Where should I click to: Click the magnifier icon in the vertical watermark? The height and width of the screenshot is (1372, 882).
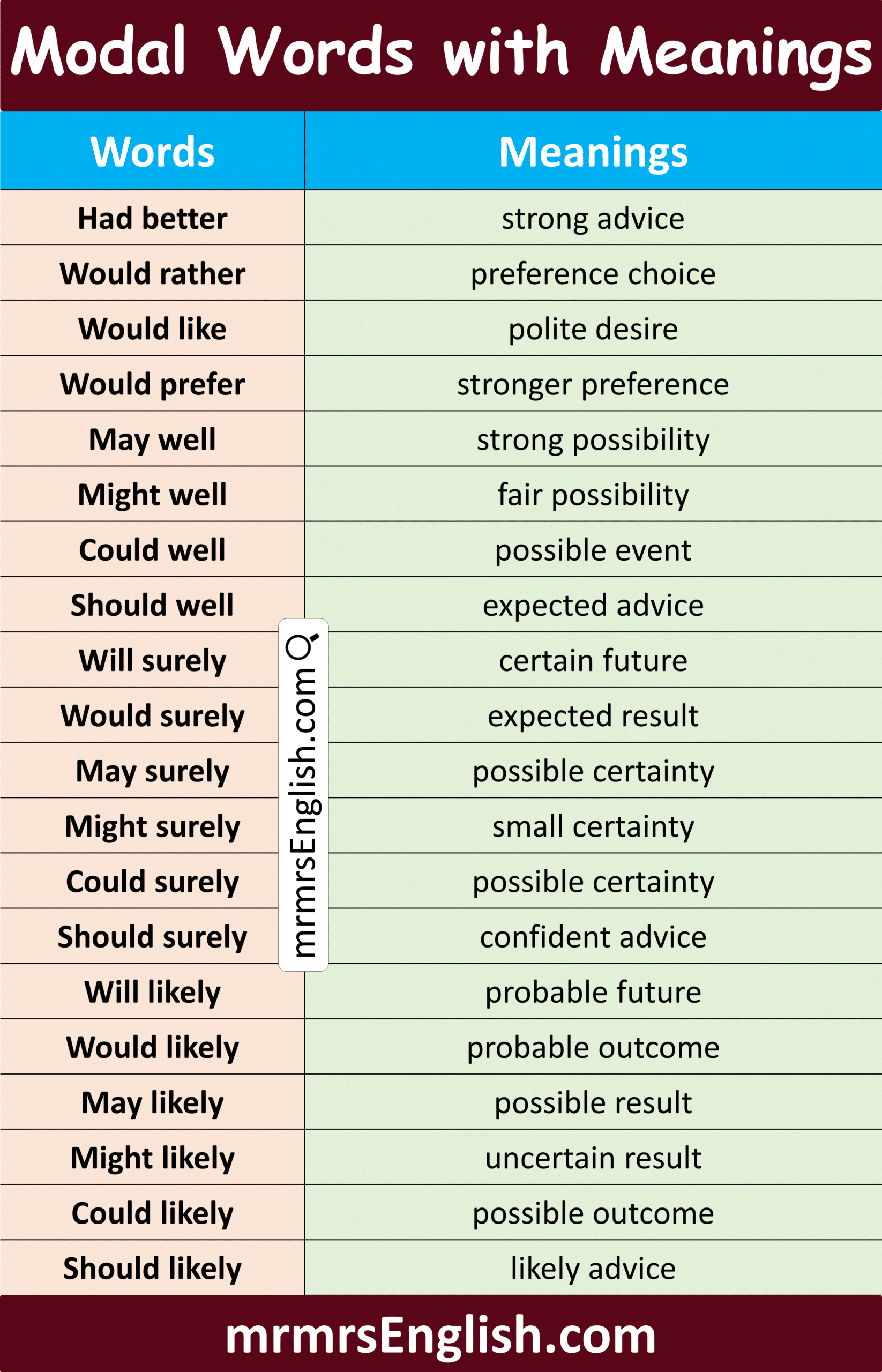302,646
